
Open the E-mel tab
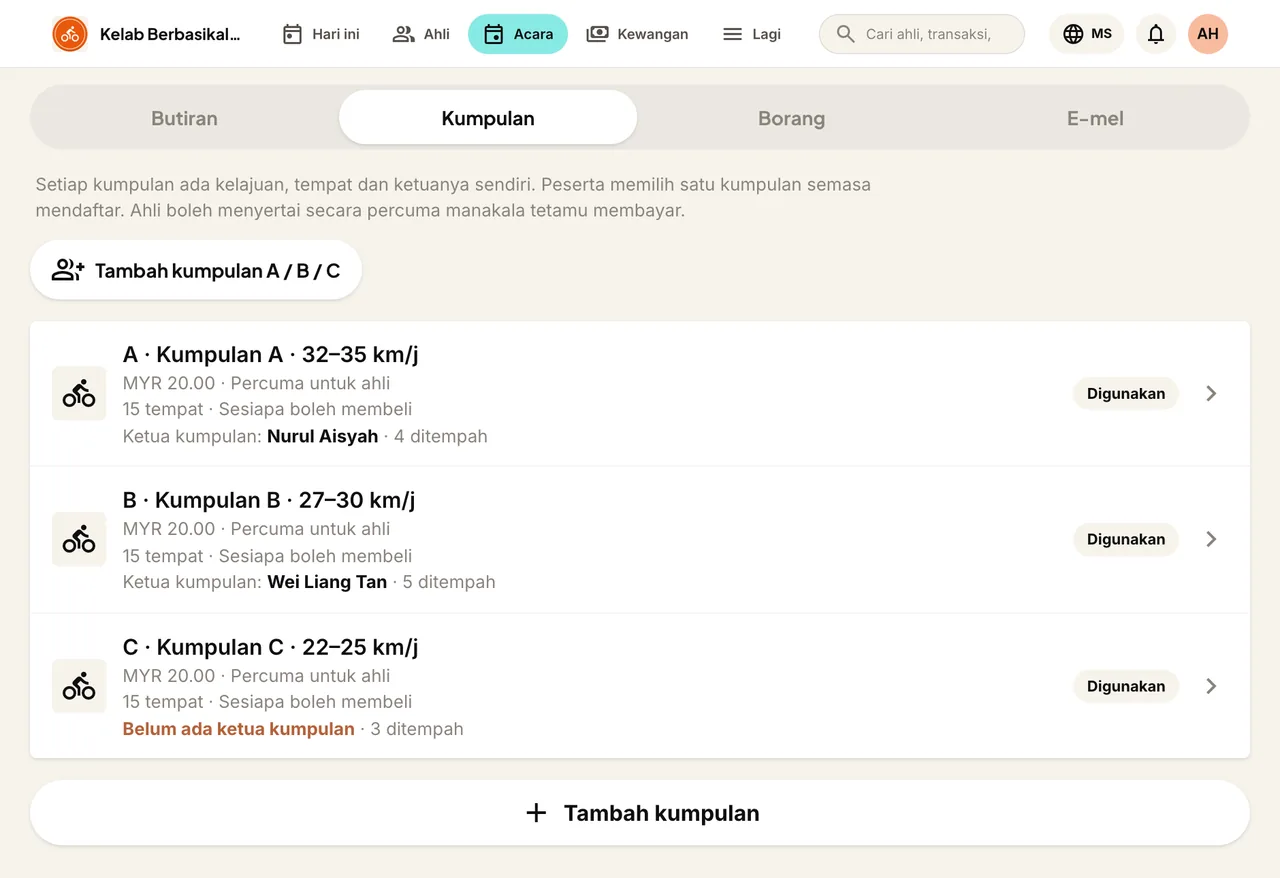tap(1095, 118)
